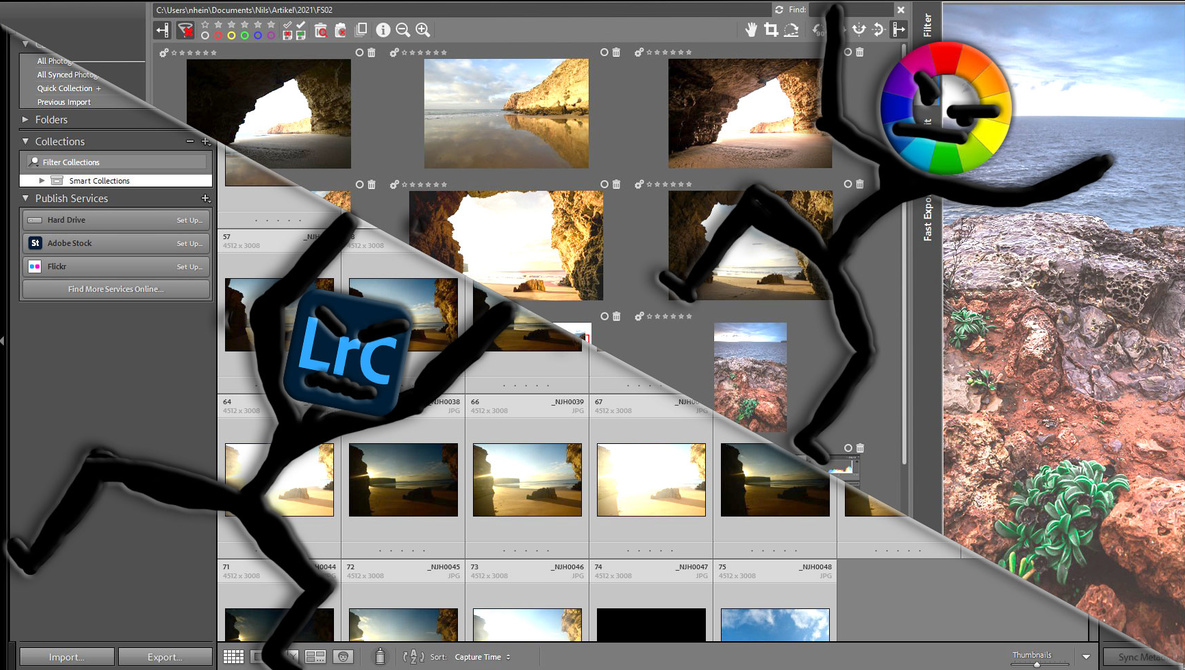1185x670 pixels.
Task: Filter by the blue color label circle
Action: (x=258, y=36)
